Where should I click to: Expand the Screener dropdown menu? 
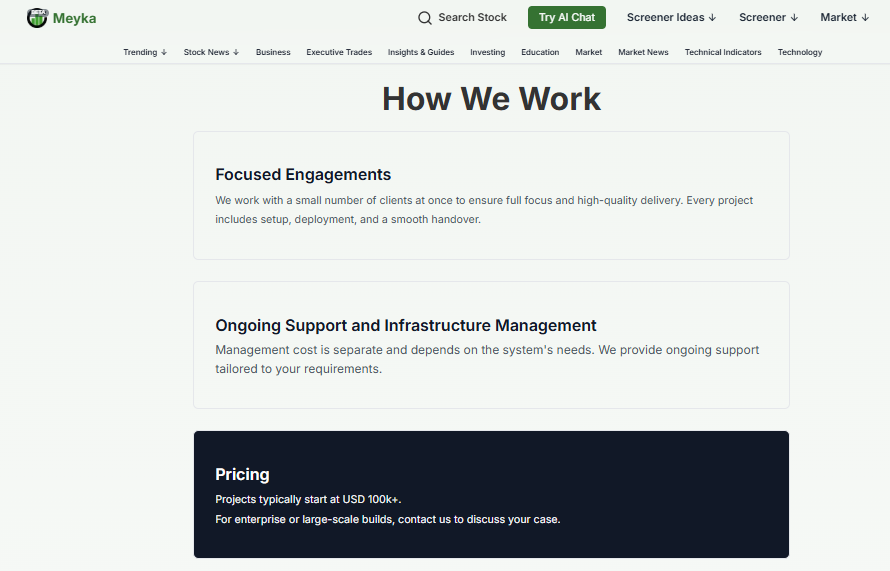(768, 17)
